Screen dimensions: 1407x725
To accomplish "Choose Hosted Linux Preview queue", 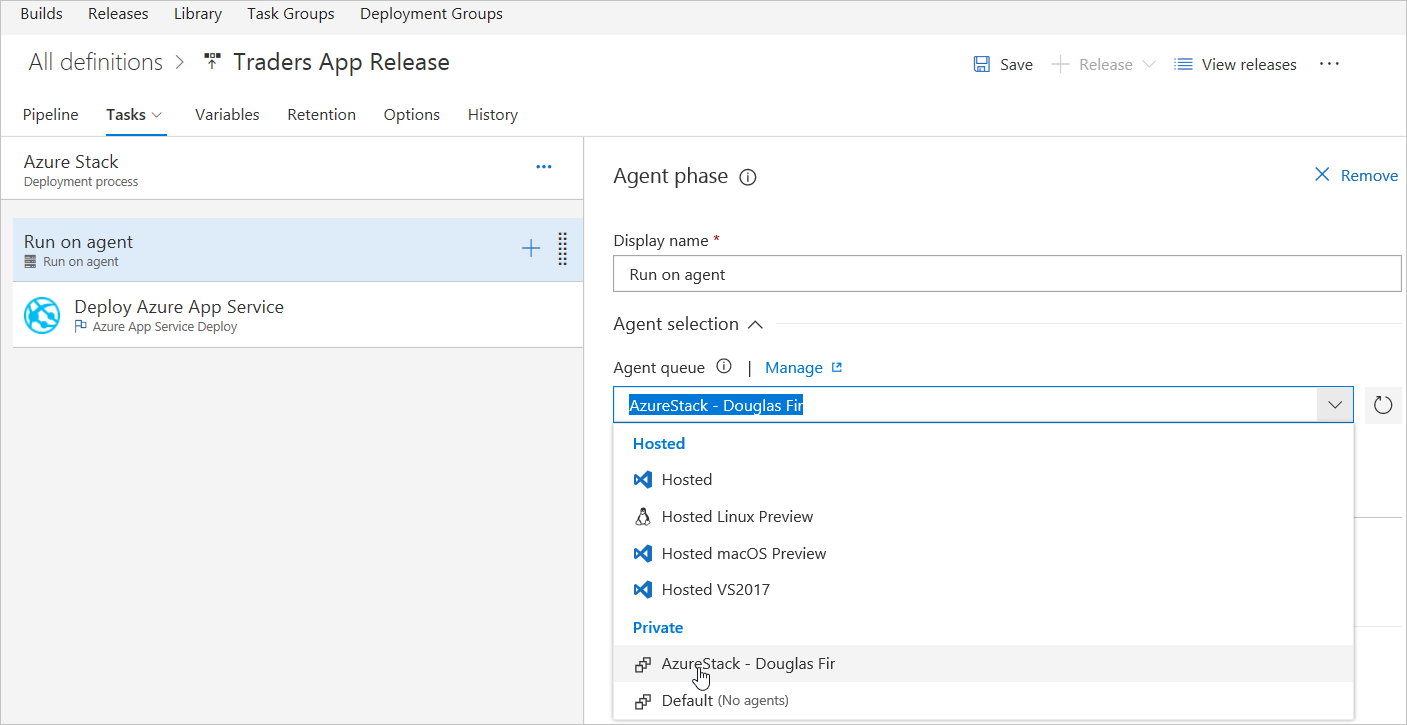I will [983, 517].
